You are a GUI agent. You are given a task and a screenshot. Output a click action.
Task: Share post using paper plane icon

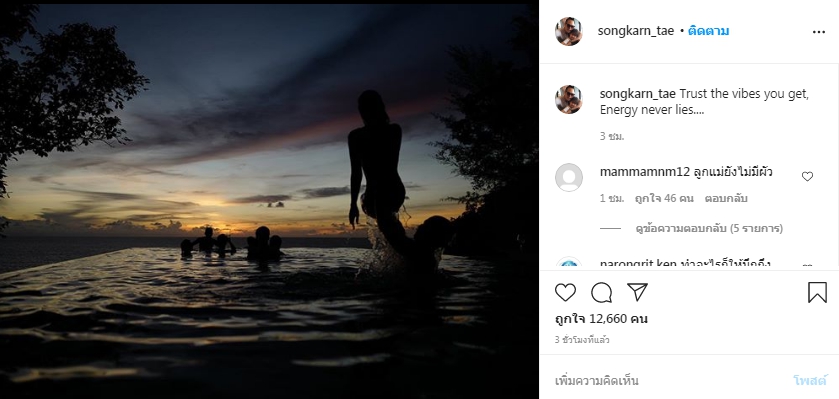click(x=637, y=293)
